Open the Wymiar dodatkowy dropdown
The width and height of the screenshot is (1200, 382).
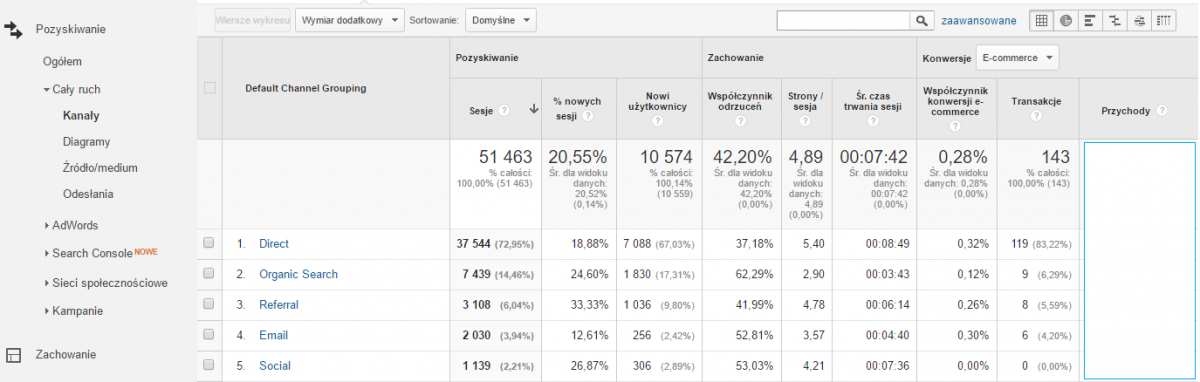pos(349,19)
